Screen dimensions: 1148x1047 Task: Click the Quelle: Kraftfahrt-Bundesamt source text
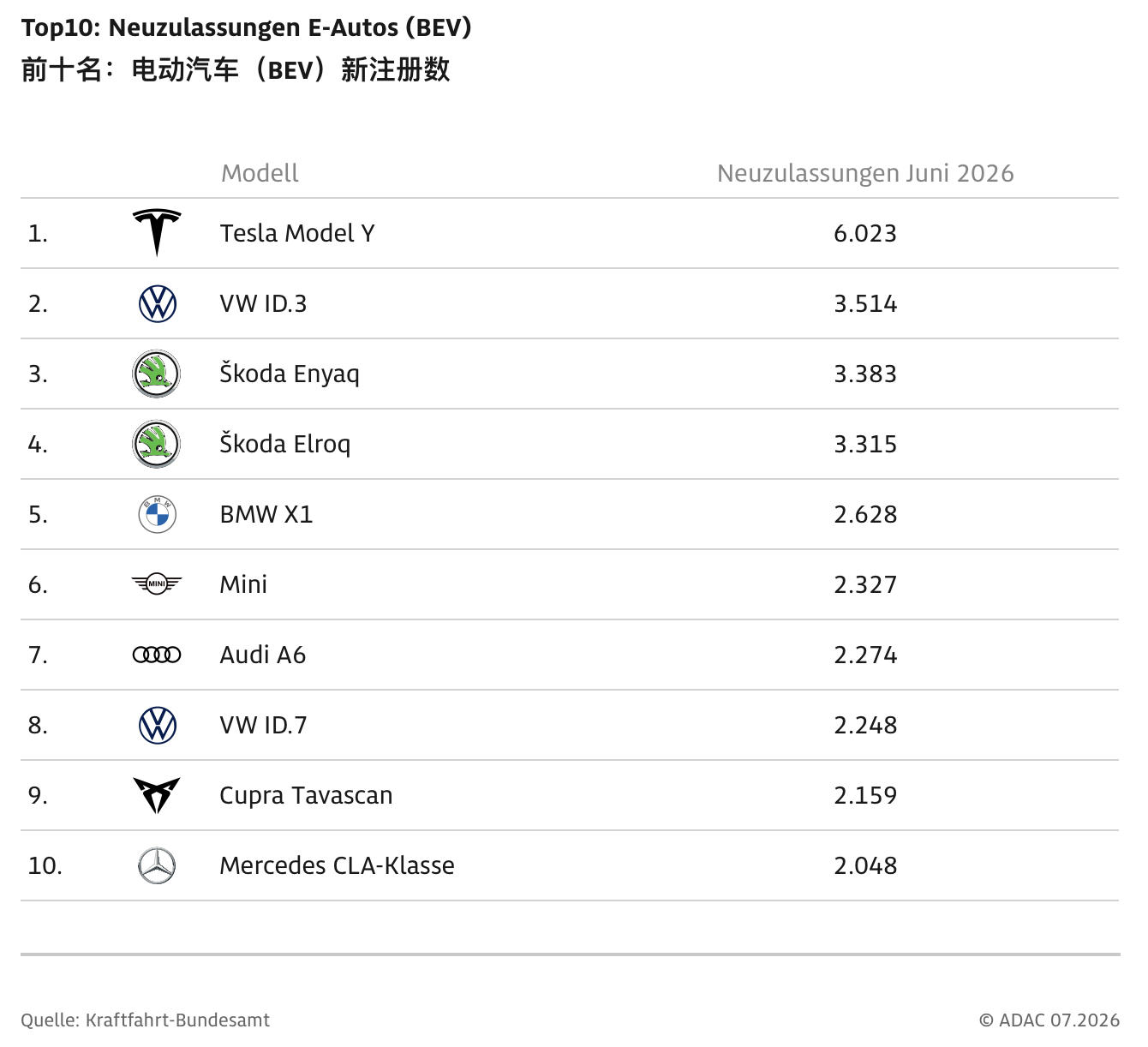coord(146,1020)
